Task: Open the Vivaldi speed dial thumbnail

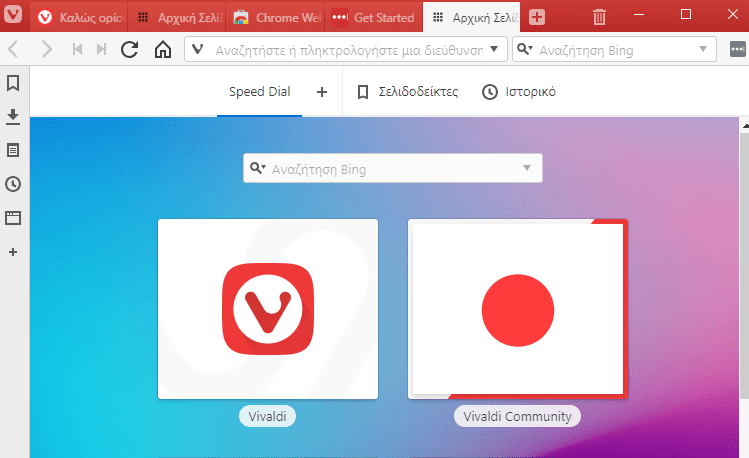Action: (268, 309)
